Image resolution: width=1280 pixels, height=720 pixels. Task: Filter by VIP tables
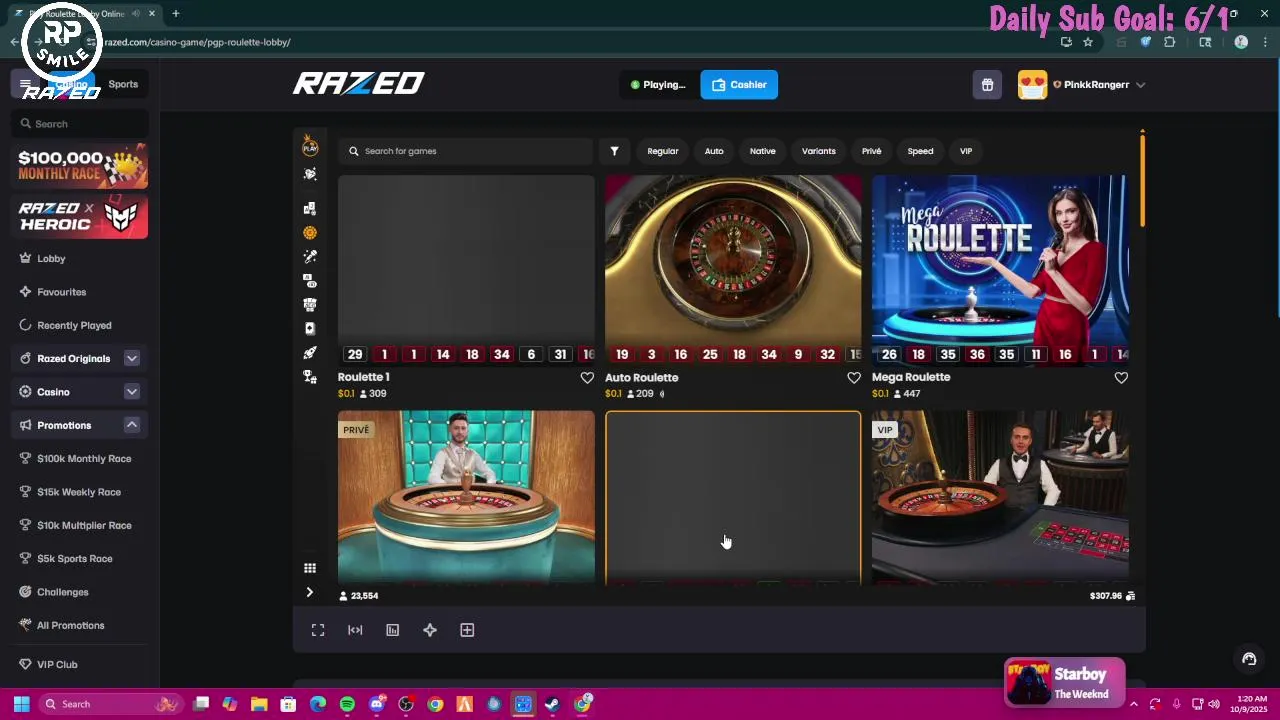966,151
